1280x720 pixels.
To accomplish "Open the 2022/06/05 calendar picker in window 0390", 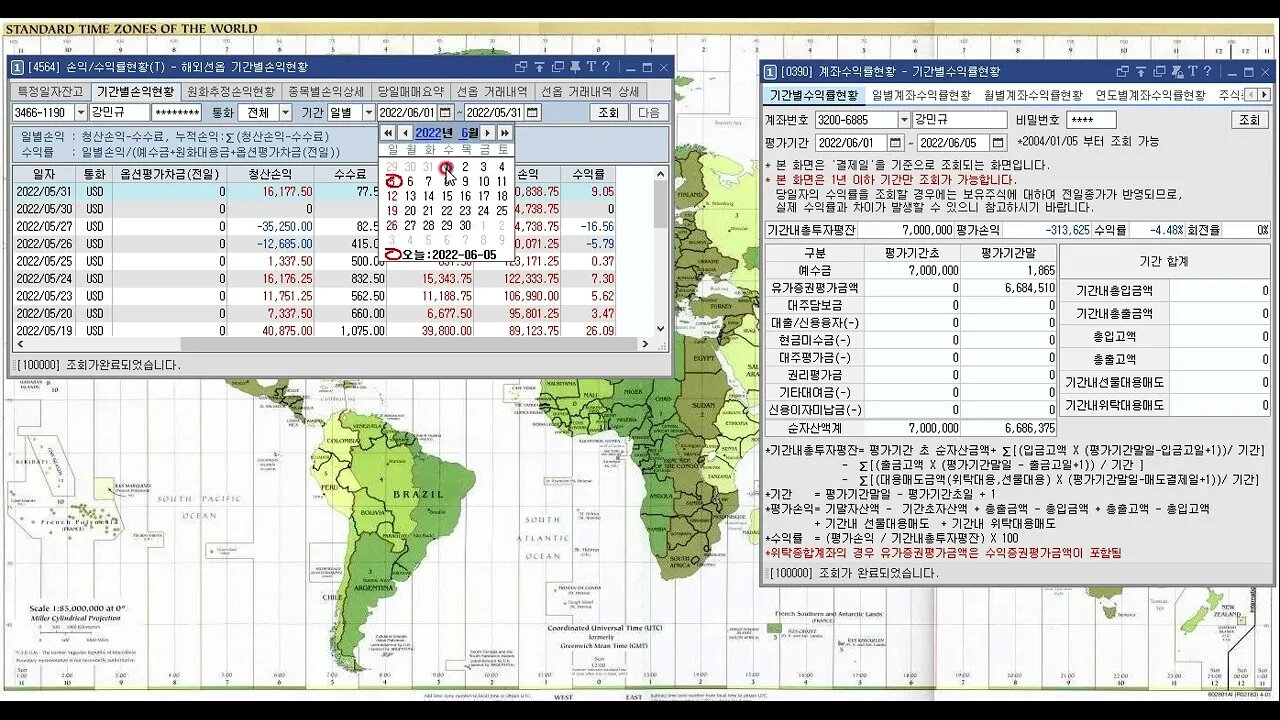I will (x=997, y=143).
